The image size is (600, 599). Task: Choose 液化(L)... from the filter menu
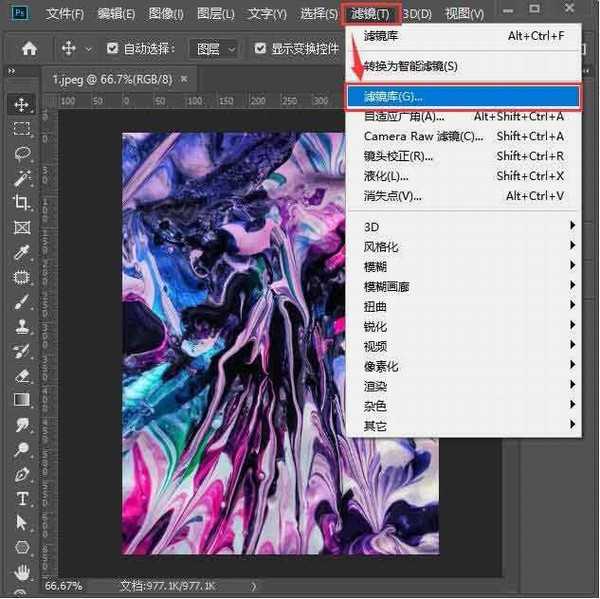[386, 176]
